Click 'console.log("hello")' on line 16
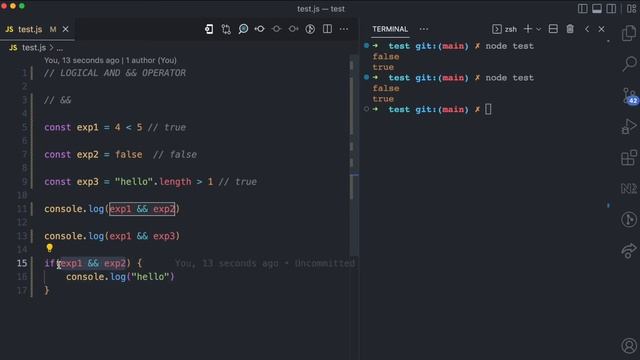Image resolution: width=640 pixels, height=360 pixels. (120, 277)
